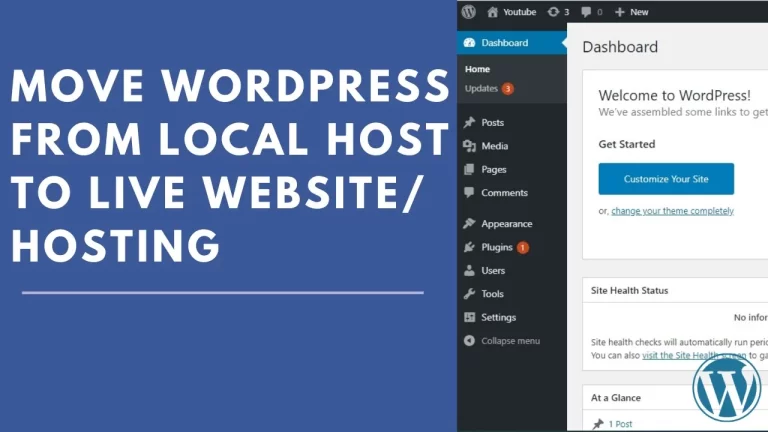The height and width of the screenshot is (432, 768).
Task: Click the WordPress logo in admin bar
Action: (469, 12)
